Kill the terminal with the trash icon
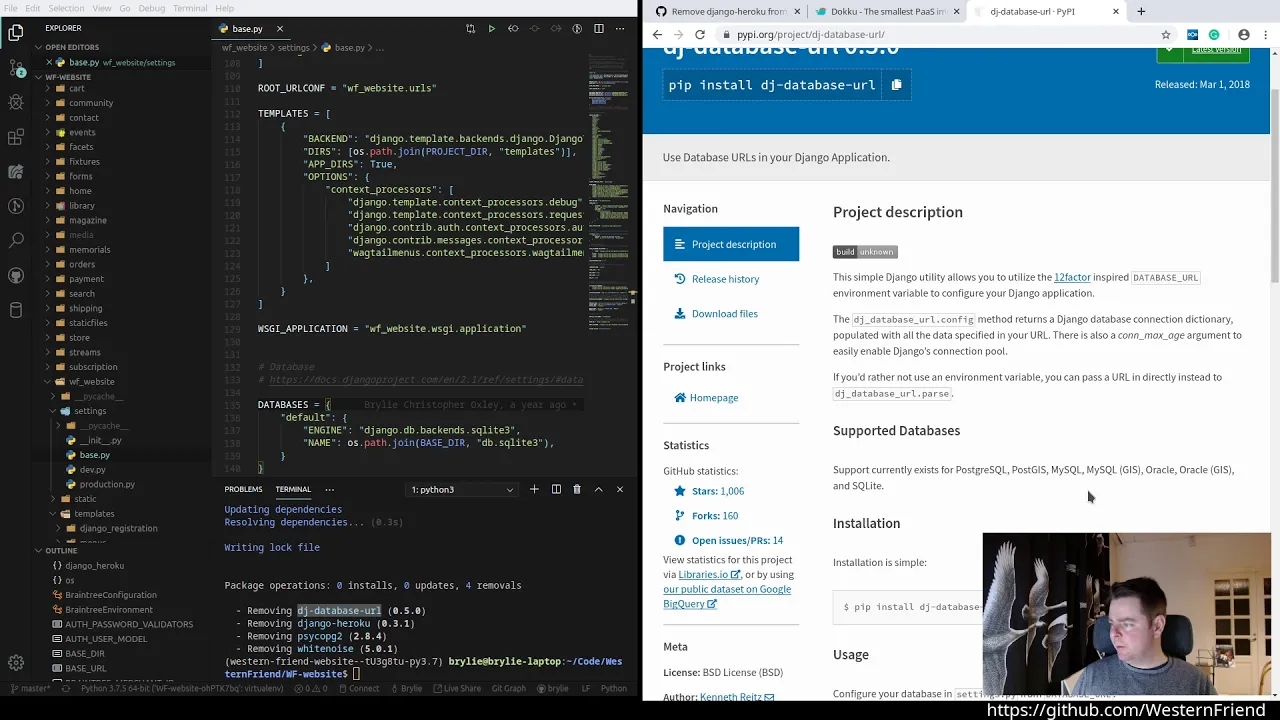The width and height of the screenshot is (1280, 720). tap(577, 489)
